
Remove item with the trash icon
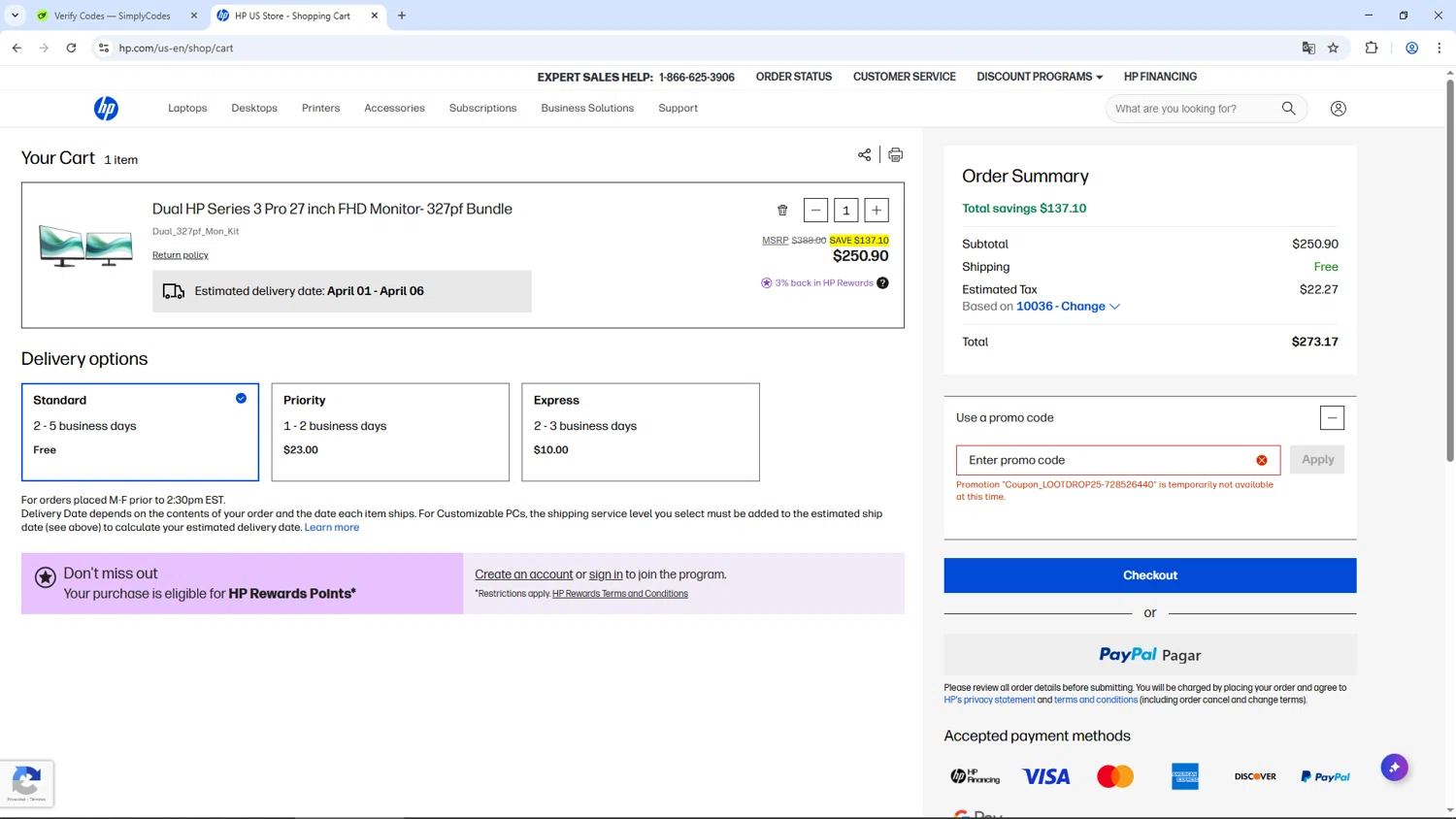tap(782, 211)
